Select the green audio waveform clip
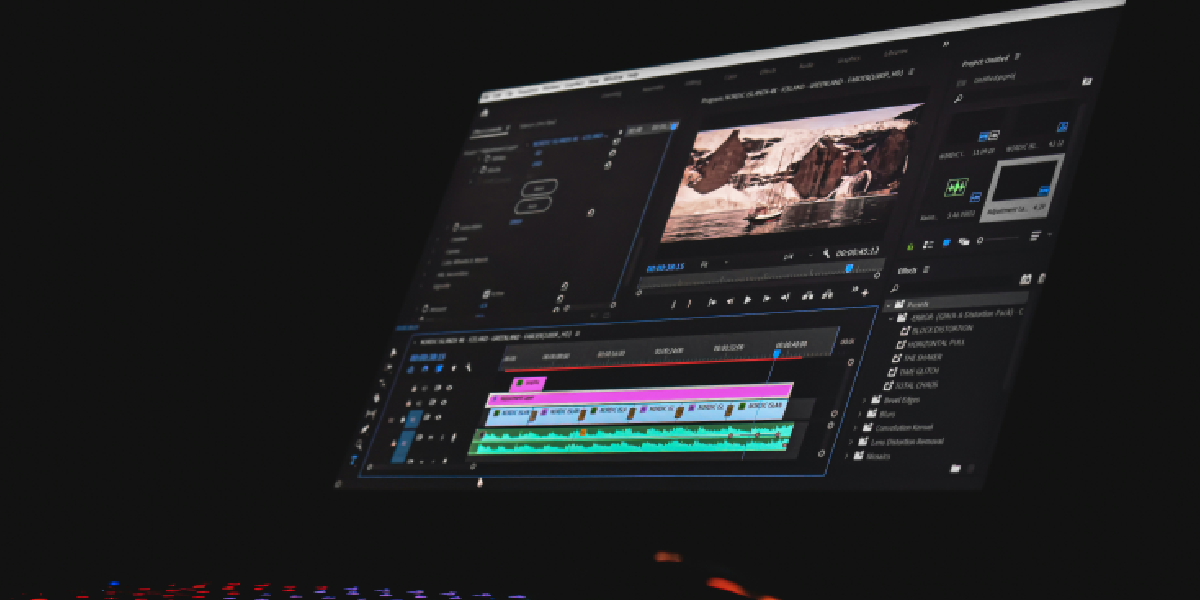The image size is (1200, 600). click(632, 440)
